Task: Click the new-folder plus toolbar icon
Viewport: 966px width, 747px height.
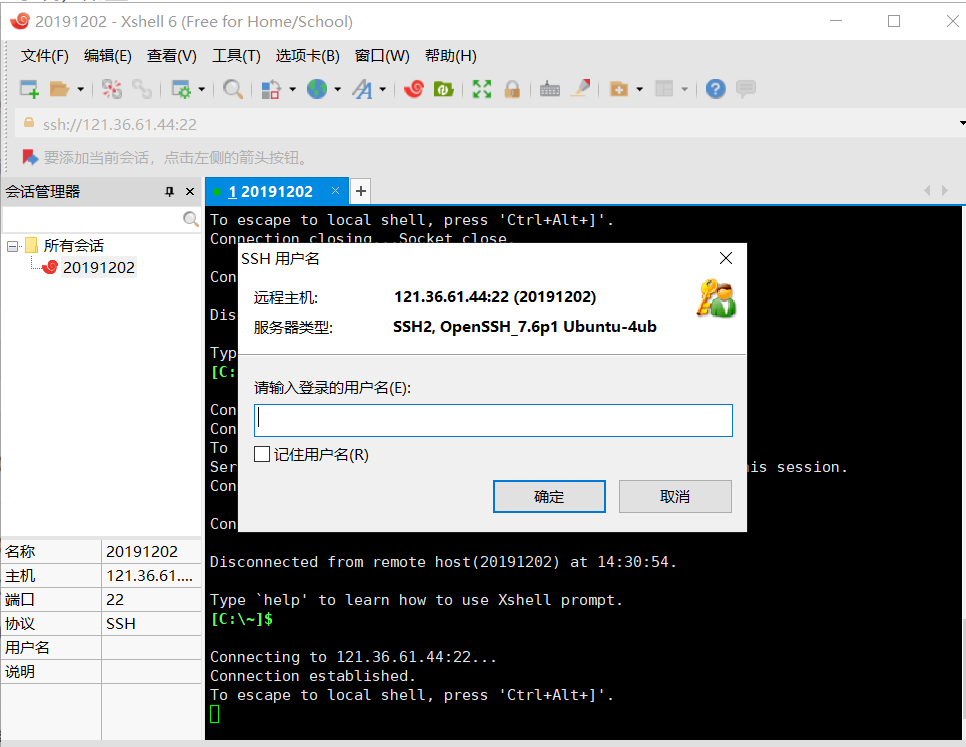Action: click(x=619, y=89)
